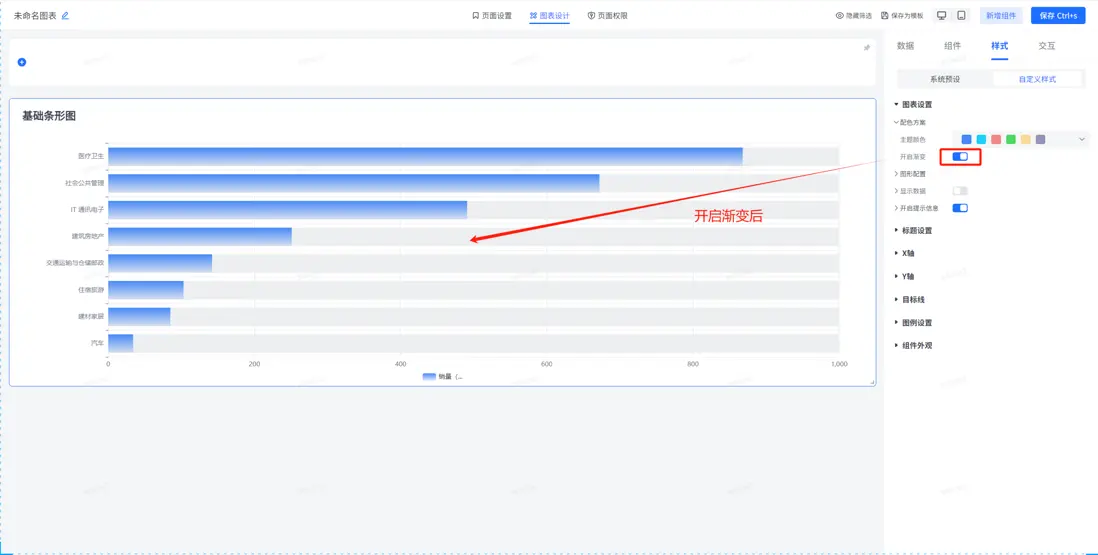Viewport: 1098px width, 555px height.
Task: Switch to the 数据 panel tab
Action: tap(905, 45)
